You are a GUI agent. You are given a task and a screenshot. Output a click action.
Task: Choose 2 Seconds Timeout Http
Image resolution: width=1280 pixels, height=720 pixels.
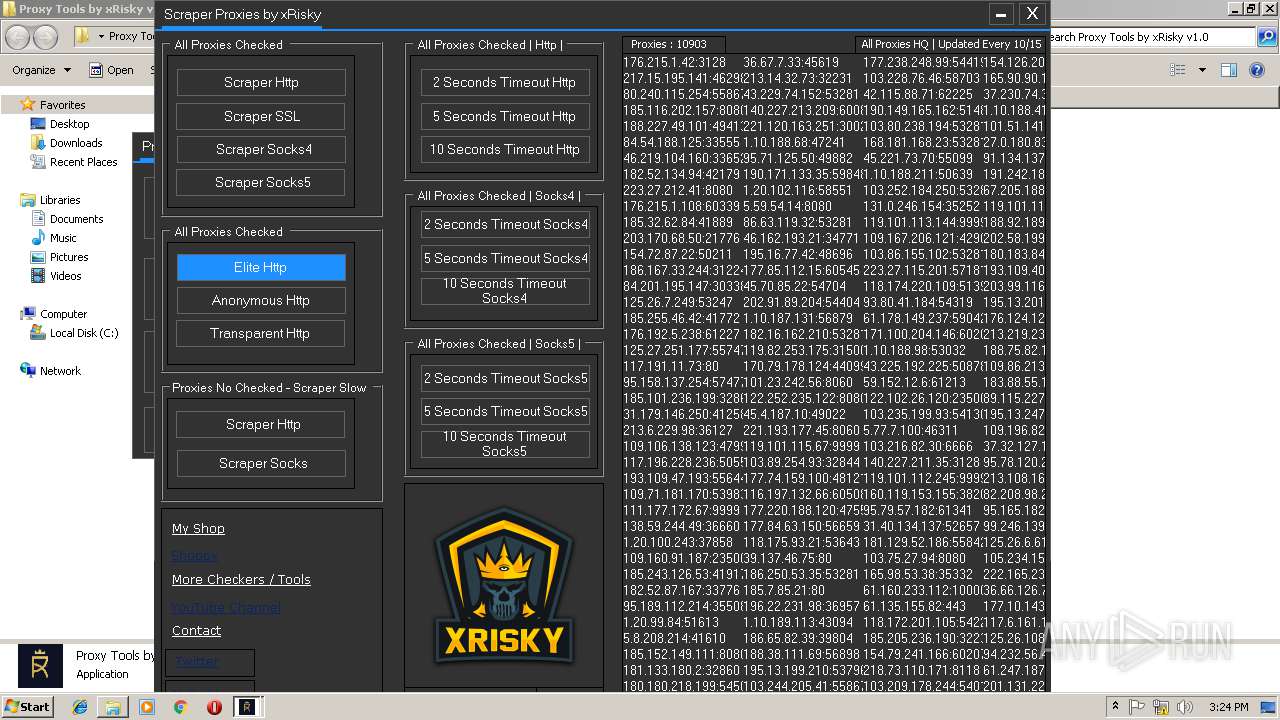point(505,82)
